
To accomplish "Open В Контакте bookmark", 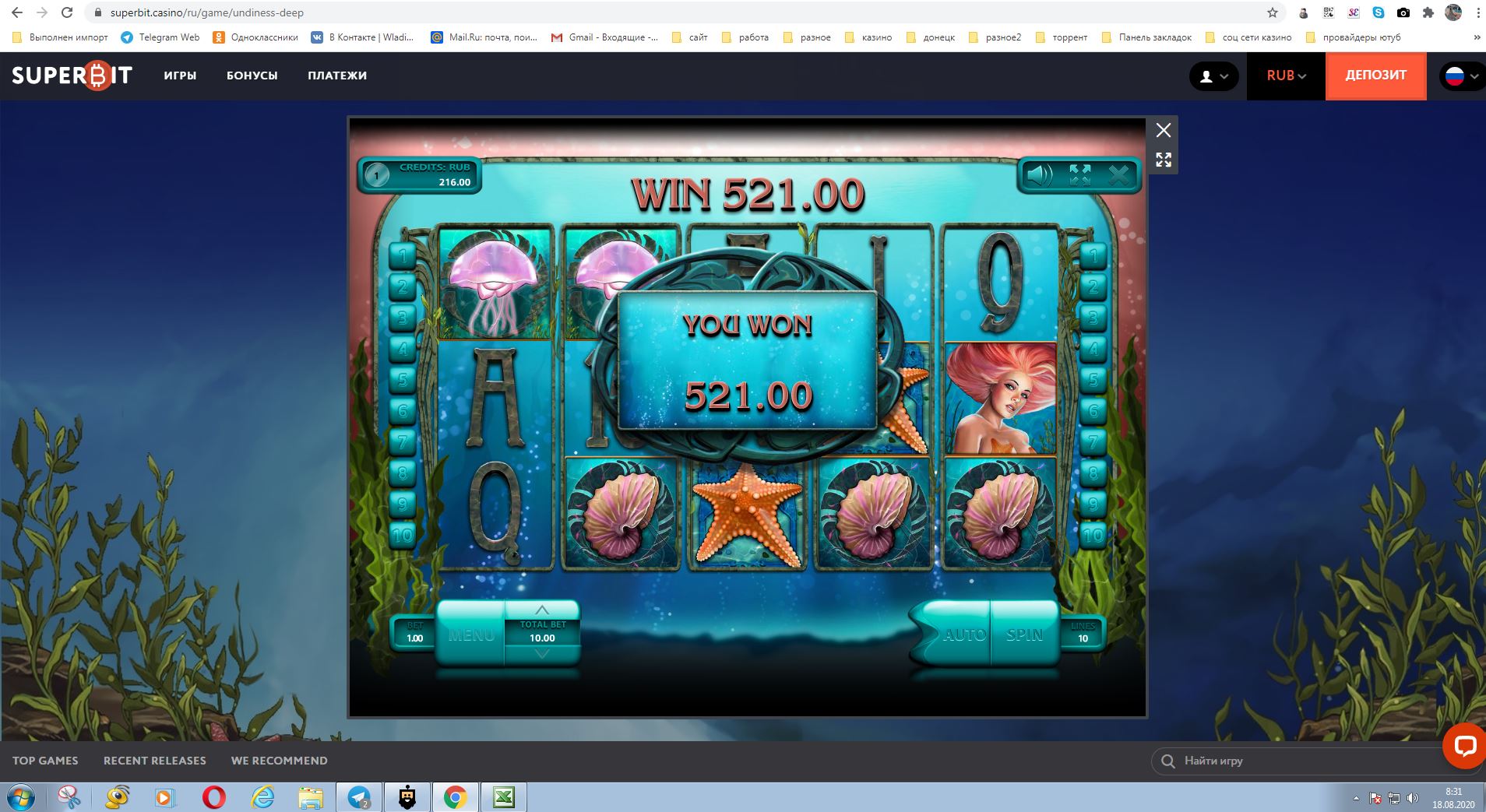I will point(363,37).
